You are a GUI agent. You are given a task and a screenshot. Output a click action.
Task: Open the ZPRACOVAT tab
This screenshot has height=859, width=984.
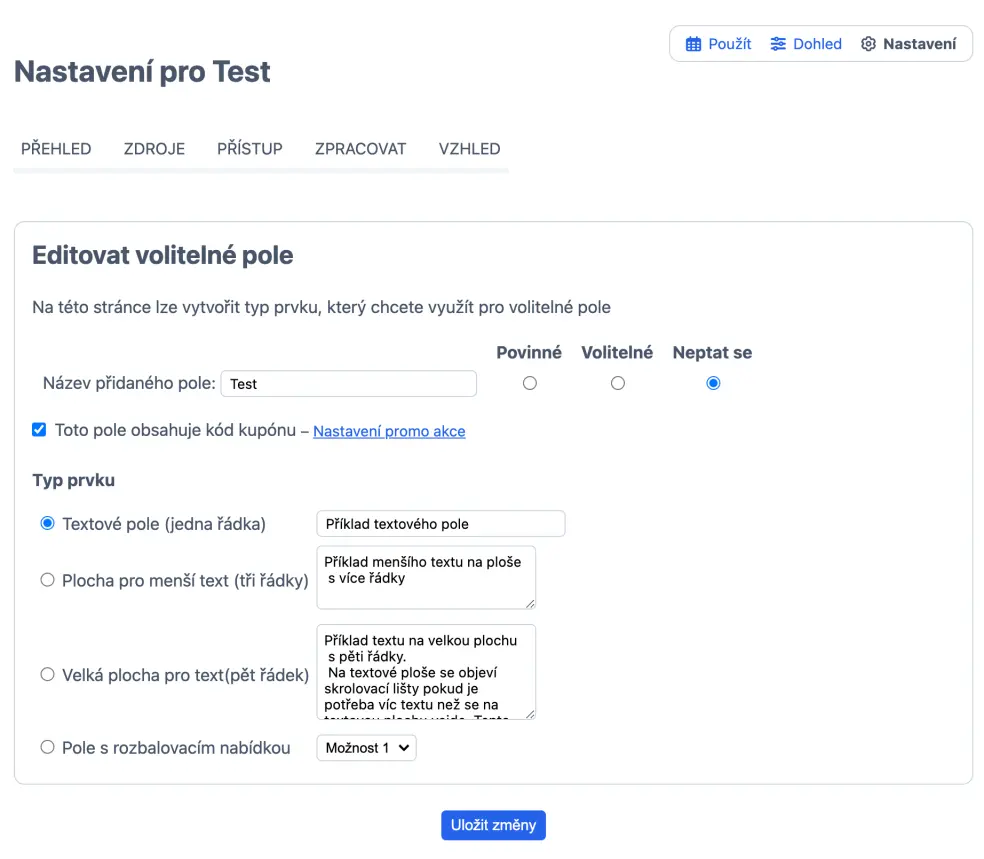click(x=360, y=149)
